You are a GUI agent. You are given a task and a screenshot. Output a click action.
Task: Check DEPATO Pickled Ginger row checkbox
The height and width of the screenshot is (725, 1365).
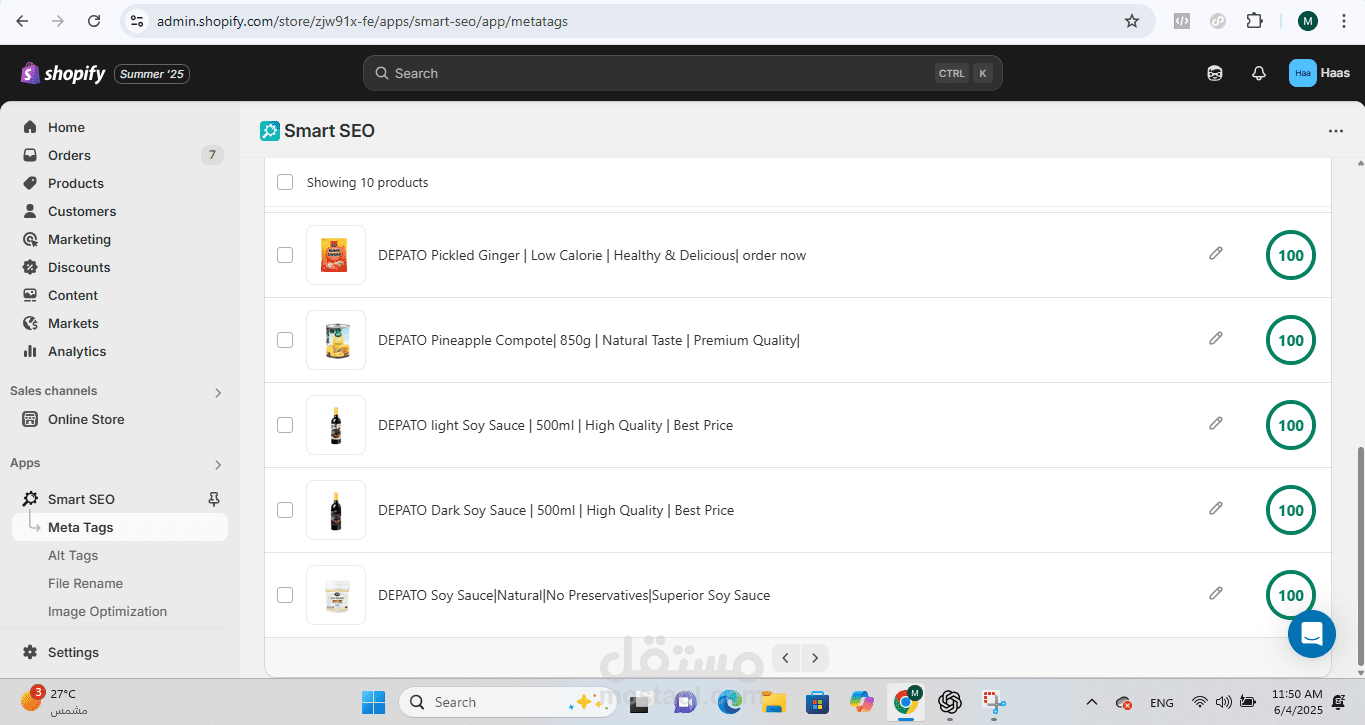pyautogui.click(x=285, y=255)
